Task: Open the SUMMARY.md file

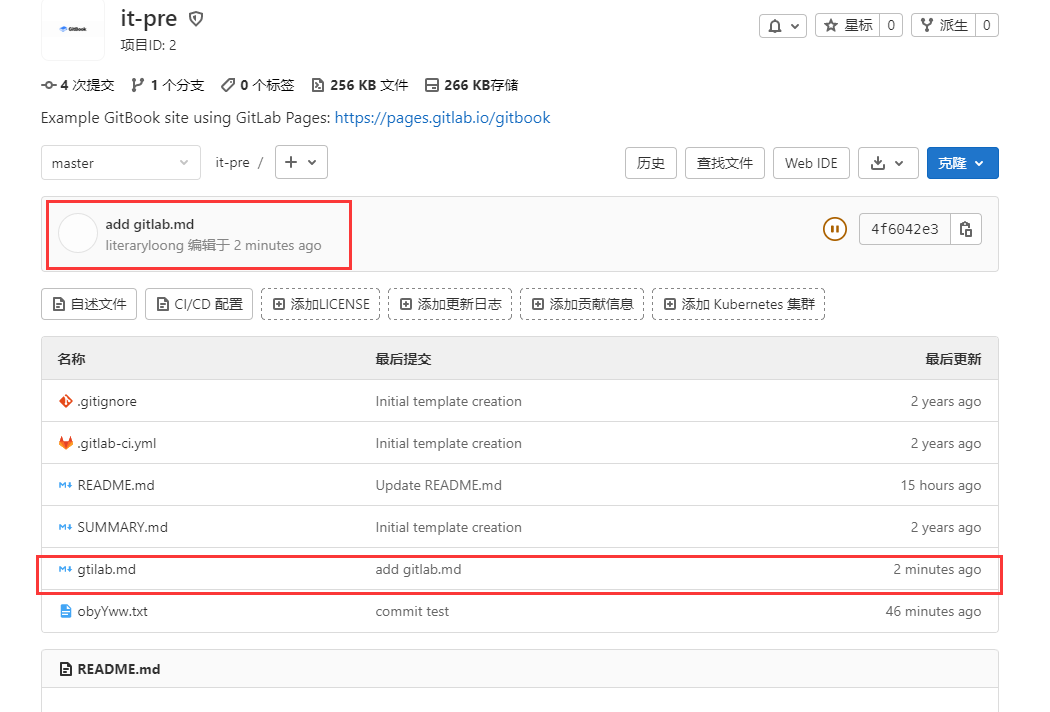Action: [x=123, y=527]
